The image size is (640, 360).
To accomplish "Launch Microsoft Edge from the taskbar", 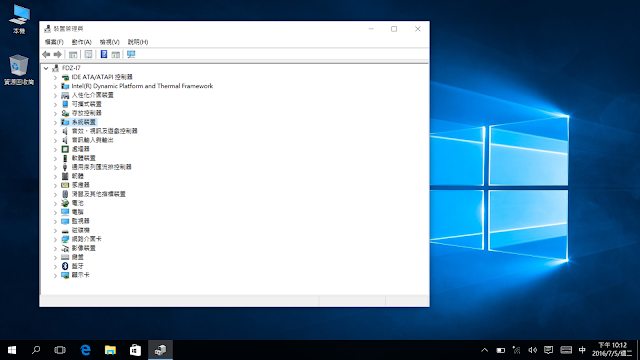I will click(85, 350).
